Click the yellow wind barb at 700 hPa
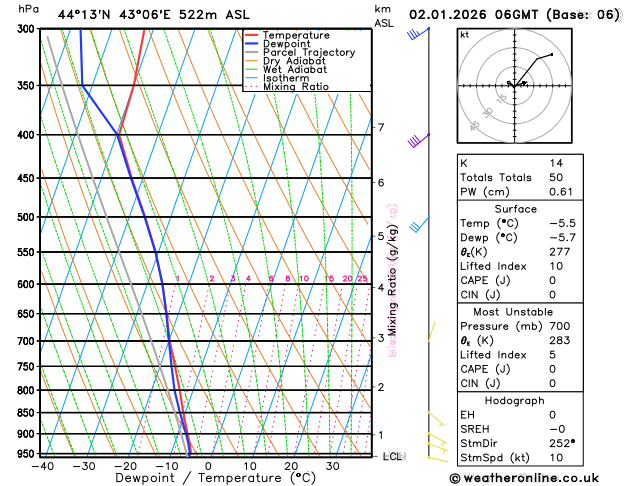The image size is (629, 486). pos(431,331)
